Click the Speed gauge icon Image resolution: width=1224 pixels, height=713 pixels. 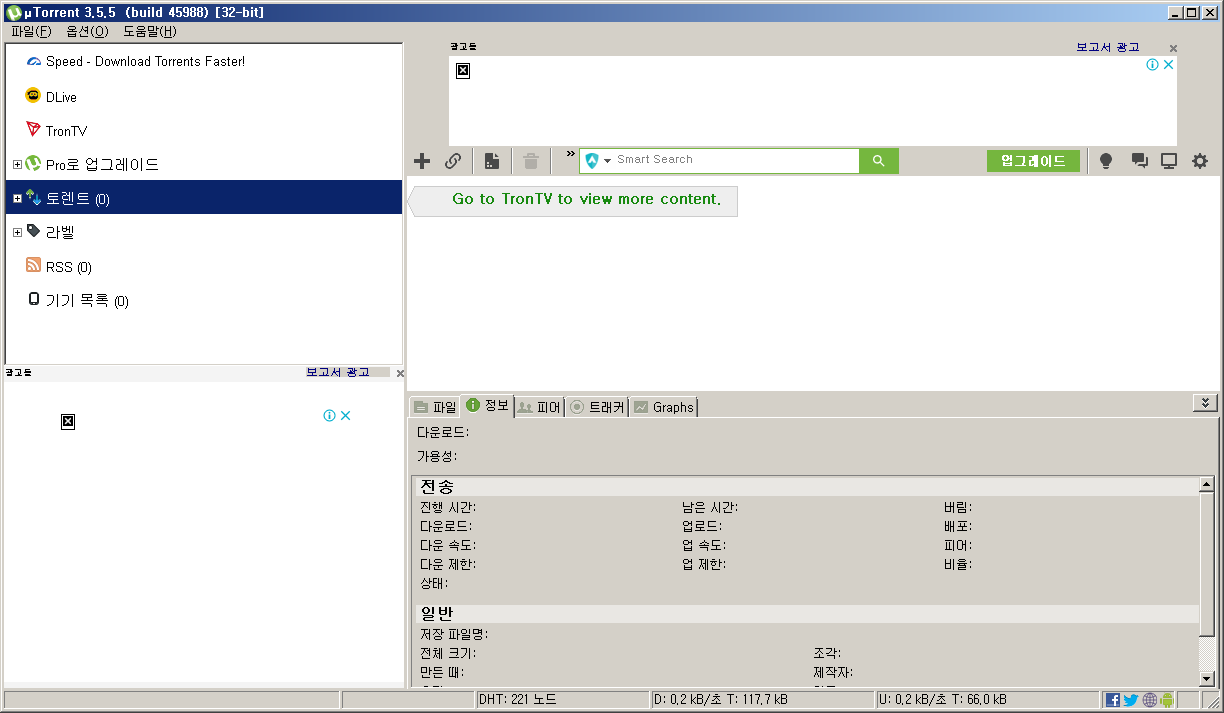click(34, 61)
